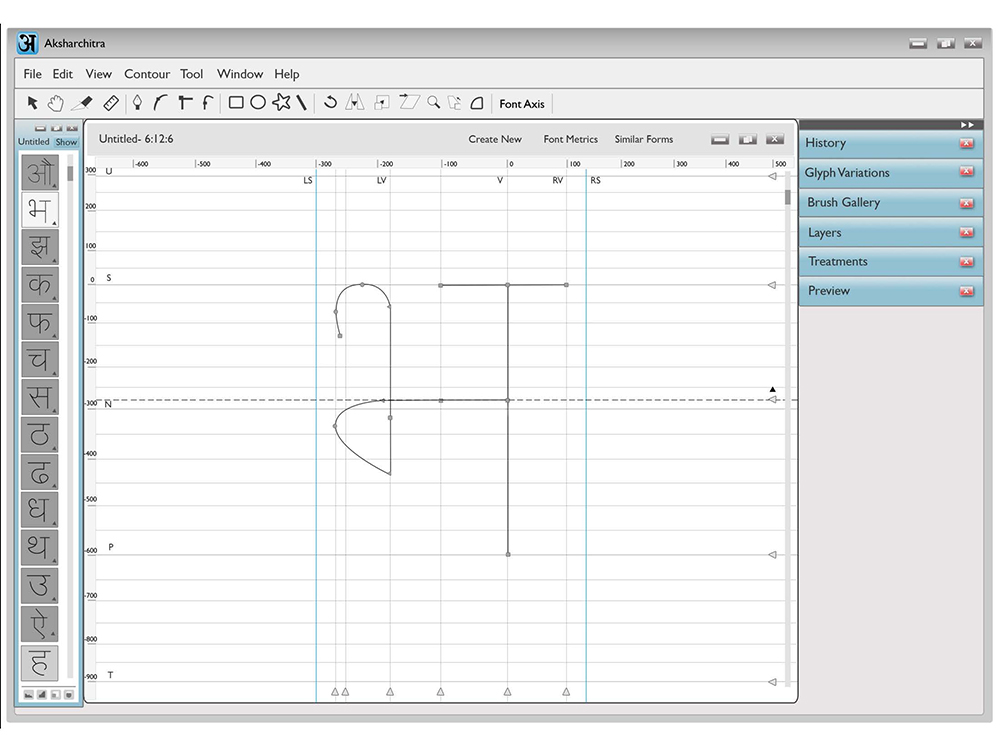Open the Help menu

[x=287, y=75]
